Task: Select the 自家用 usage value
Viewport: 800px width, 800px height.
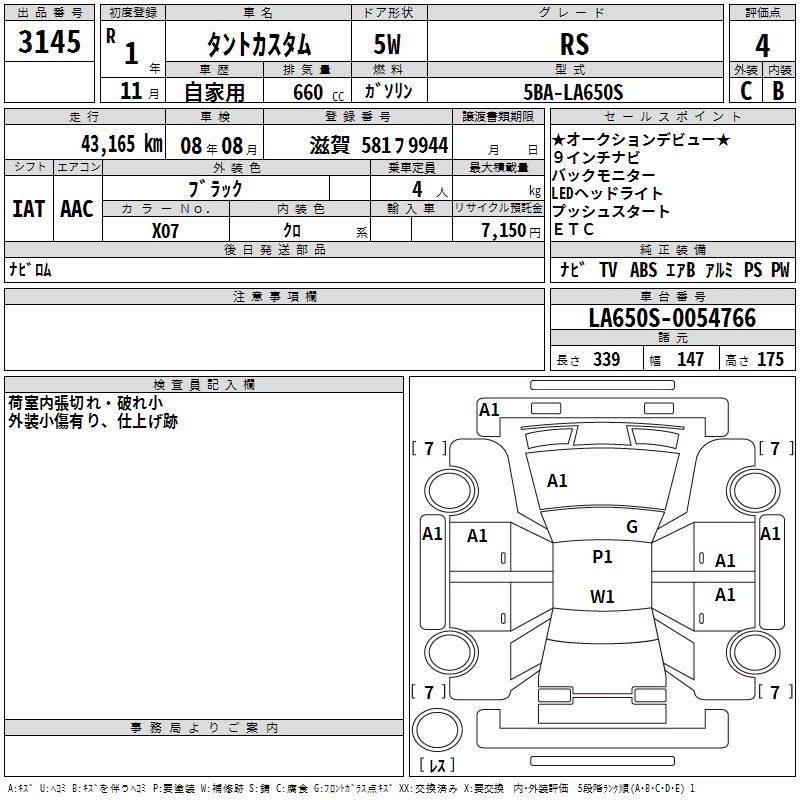Action: [x=214, y=92]
